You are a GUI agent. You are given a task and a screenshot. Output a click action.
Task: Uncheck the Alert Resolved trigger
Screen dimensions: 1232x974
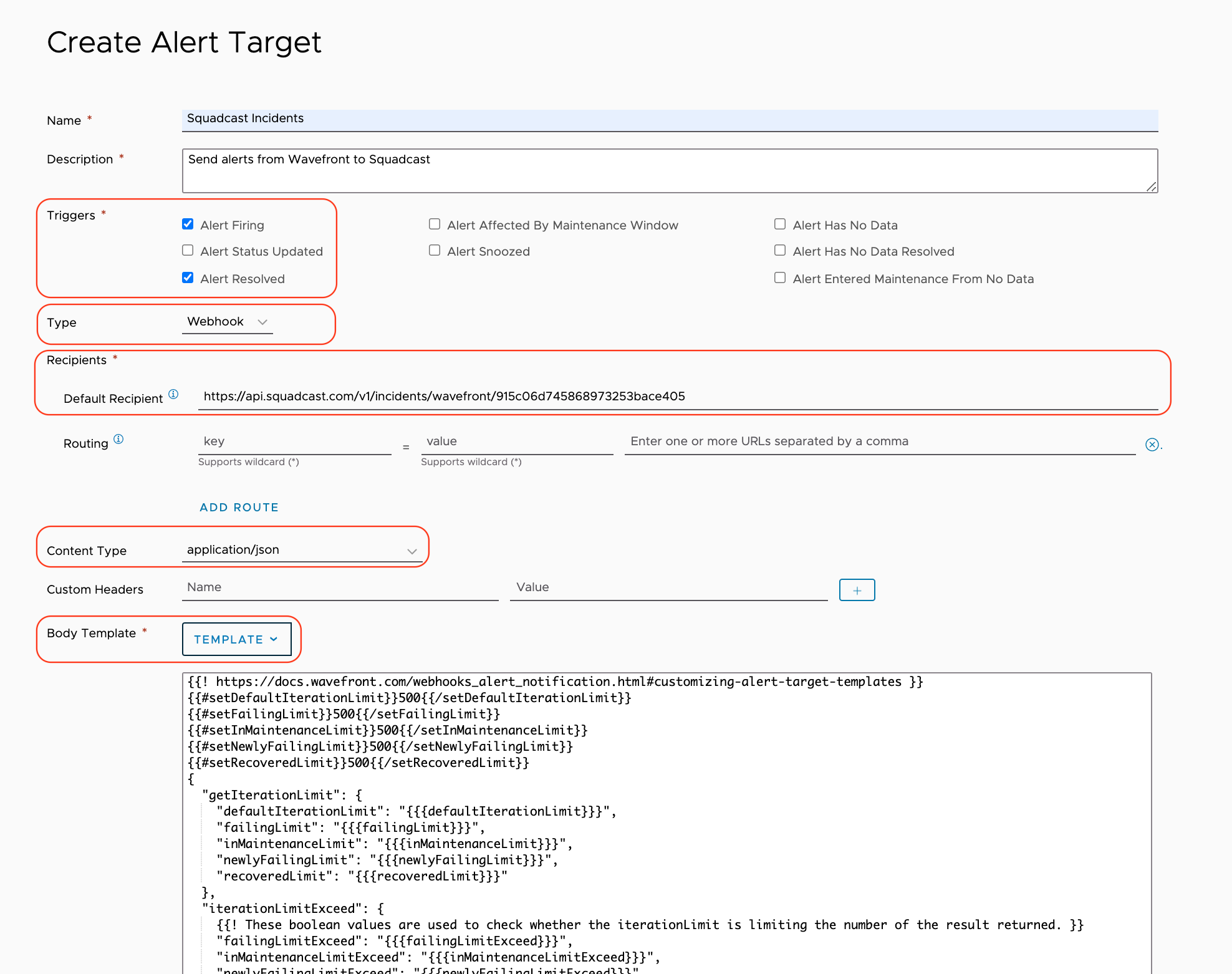(188, 277)
